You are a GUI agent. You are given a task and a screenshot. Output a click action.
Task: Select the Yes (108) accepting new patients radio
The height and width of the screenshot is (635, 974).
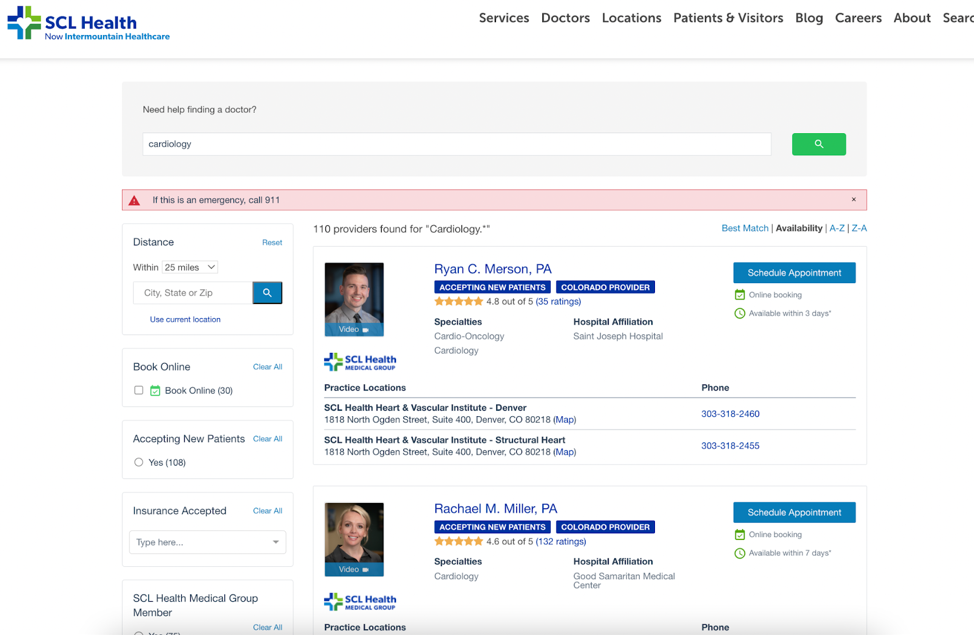[x=139, y=462]
